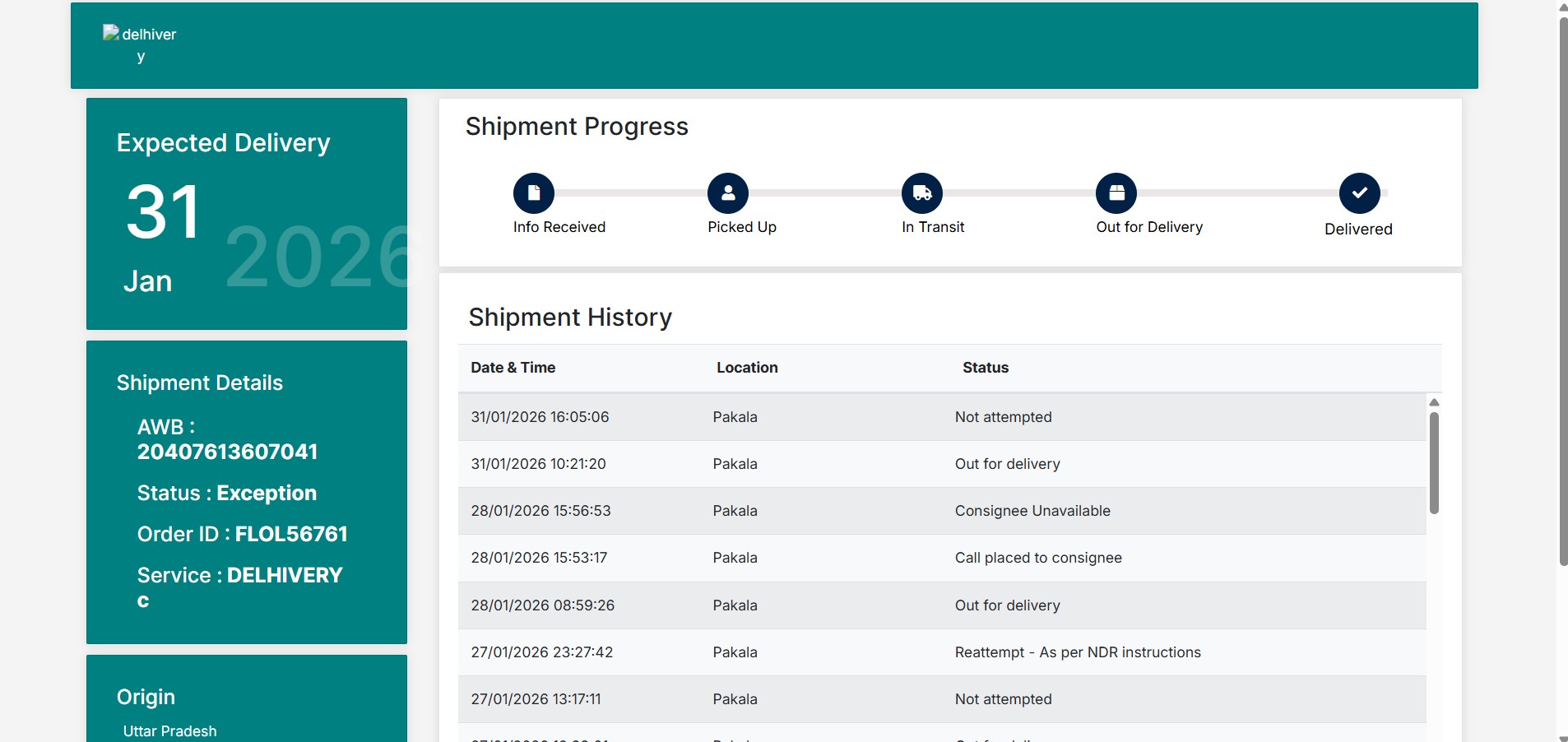
Task: Click the Shipment History scrollbar thumb
Action: point(1434,462)
